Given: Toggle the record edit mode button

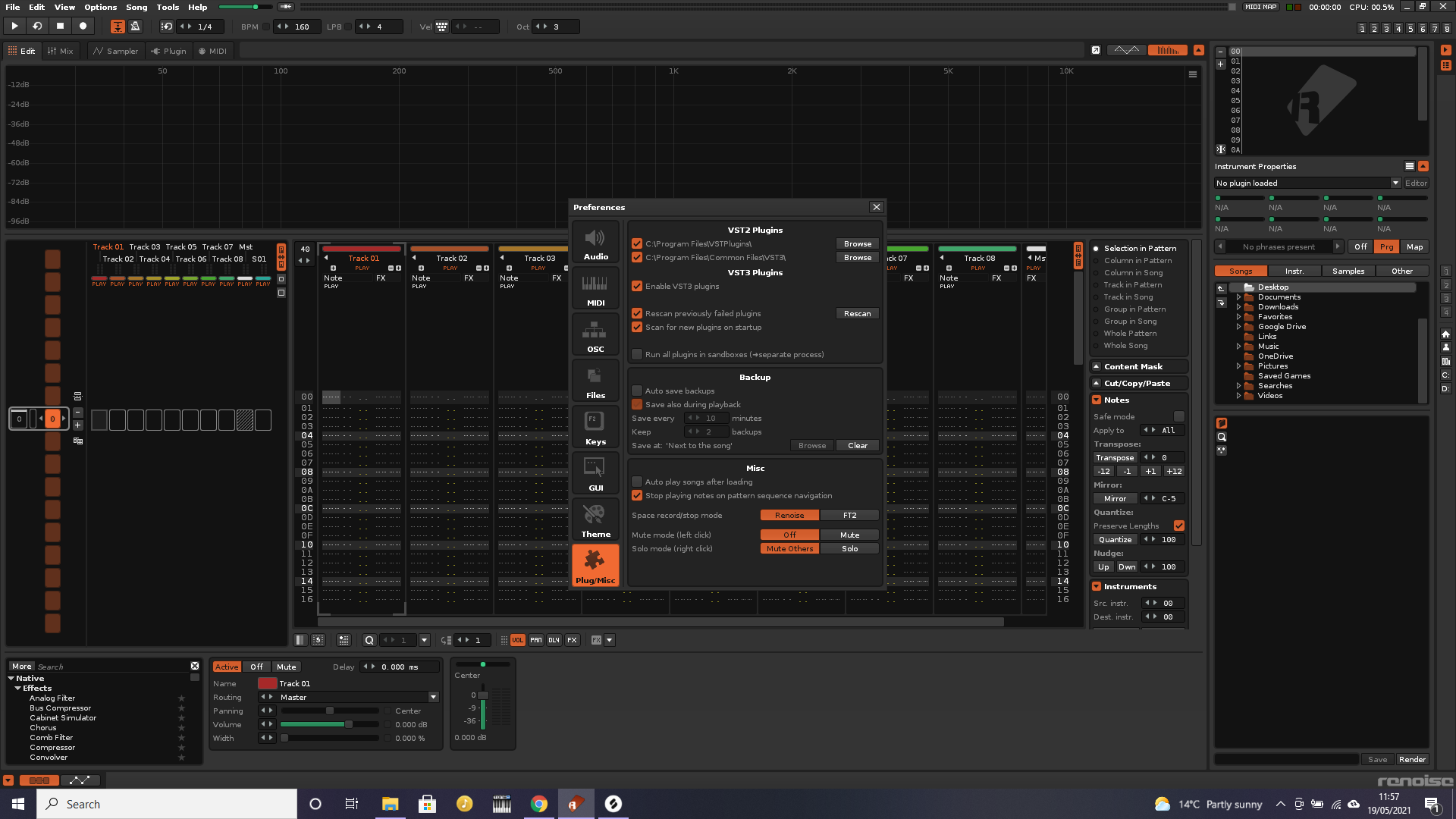Looking at the screenshot, I should [x=83, y=26].
